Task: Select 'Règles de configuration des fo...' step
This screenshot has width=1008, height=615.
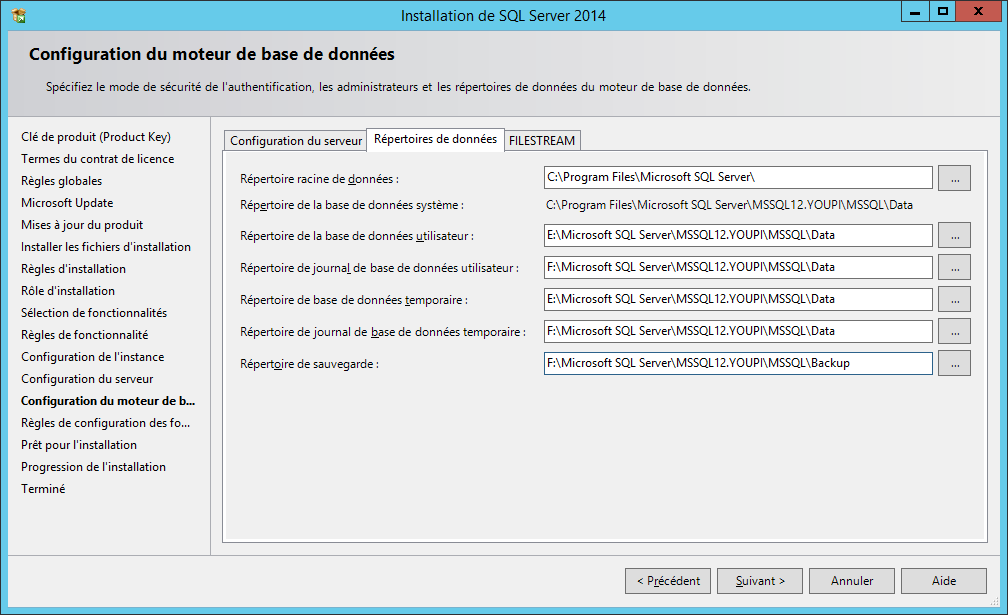Action: coord(105,423)
